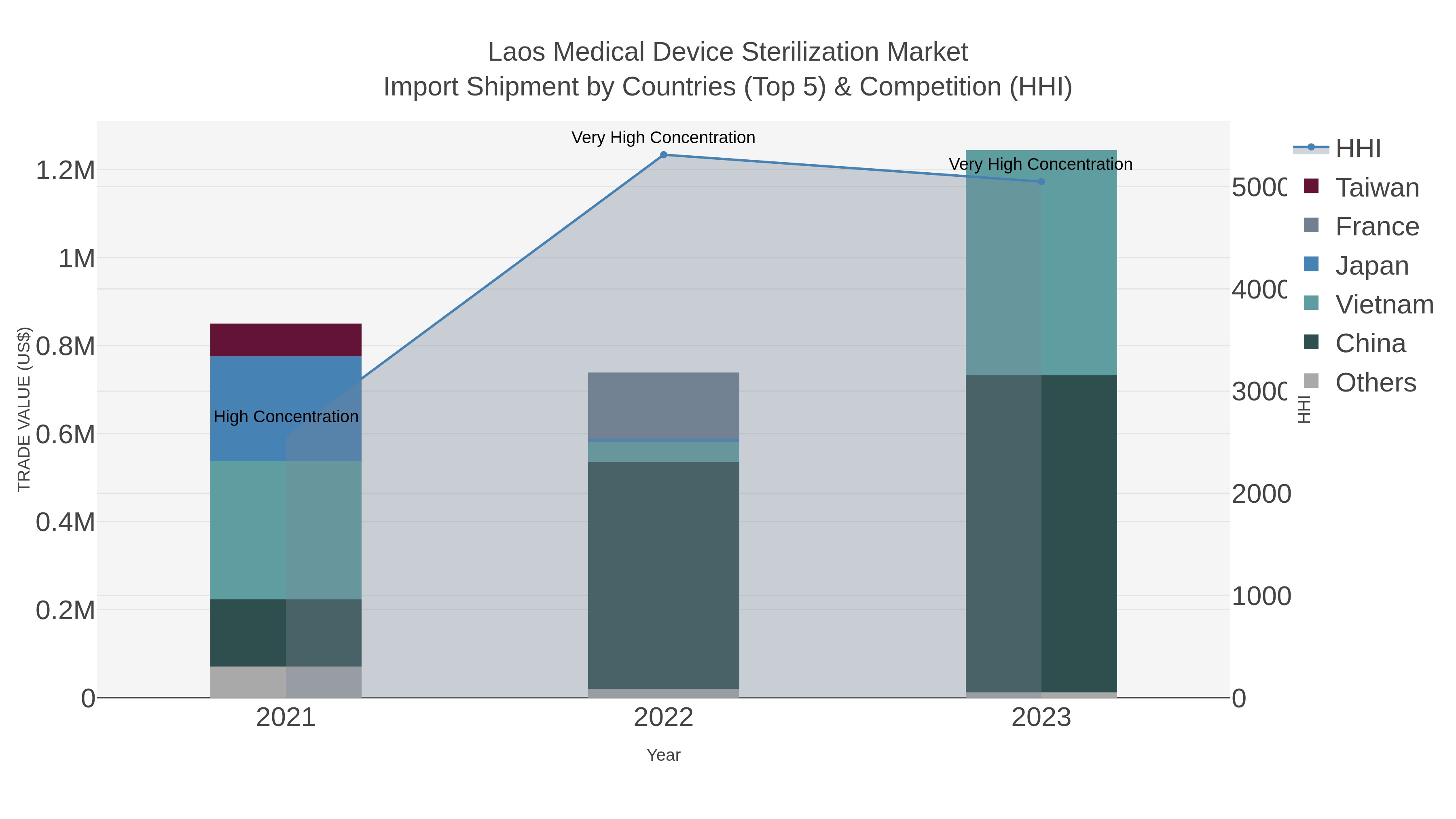This screenshot has height=819, width=1456.
Task: Click the 'TRADE VALUE (US$)' axis title
Action: [x=24, y=409]
